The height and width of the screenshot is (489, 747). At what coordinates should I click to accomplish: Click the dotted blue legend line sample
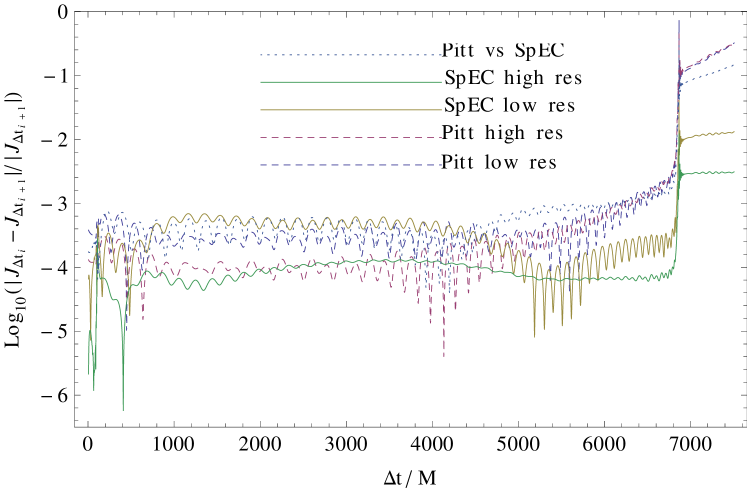coord(350,55)
